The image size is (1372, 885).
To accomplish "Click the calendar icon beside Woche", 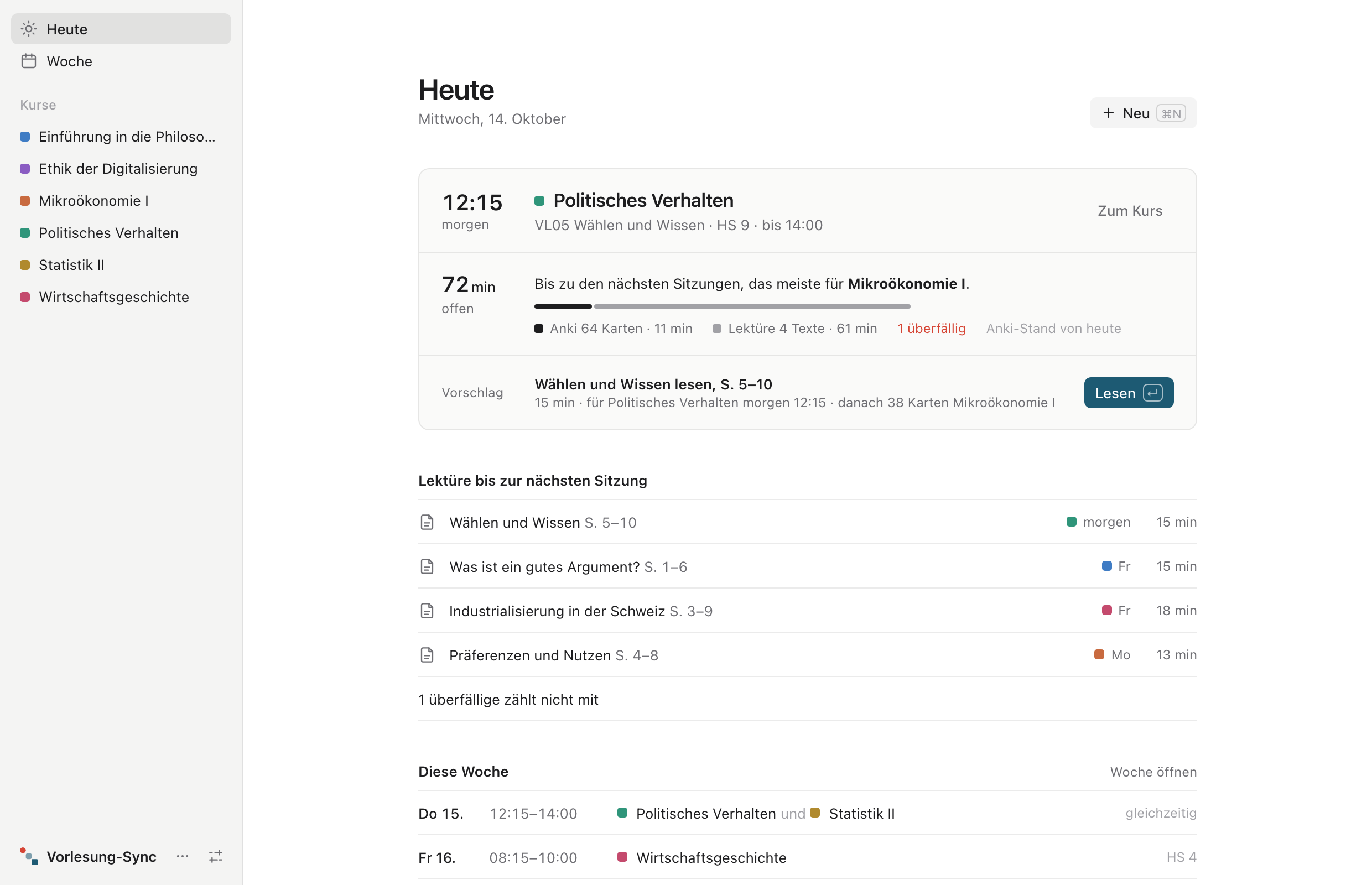I will [x=29, y=61].
